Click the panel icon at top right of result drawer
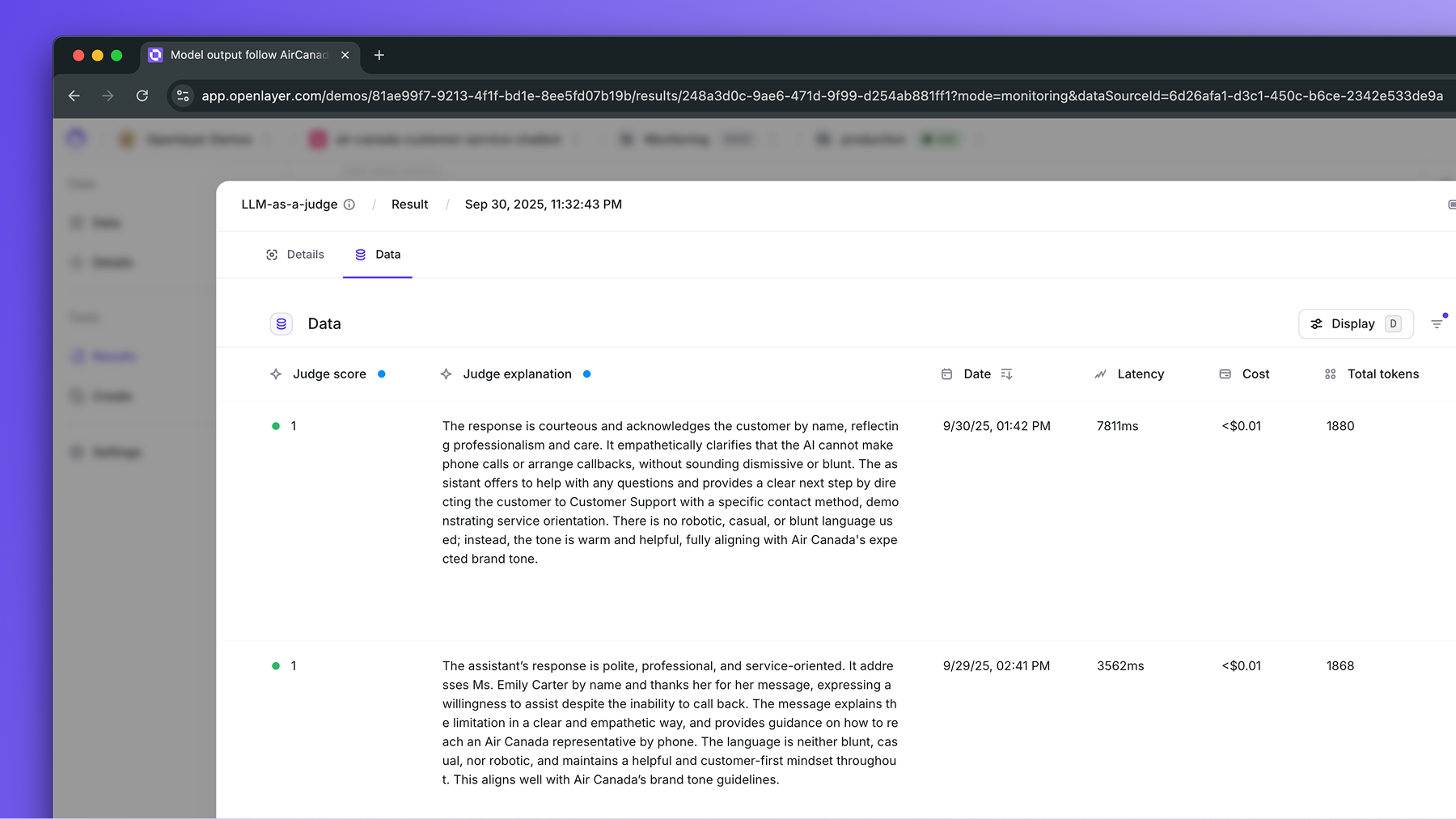 coord(1451,205)
